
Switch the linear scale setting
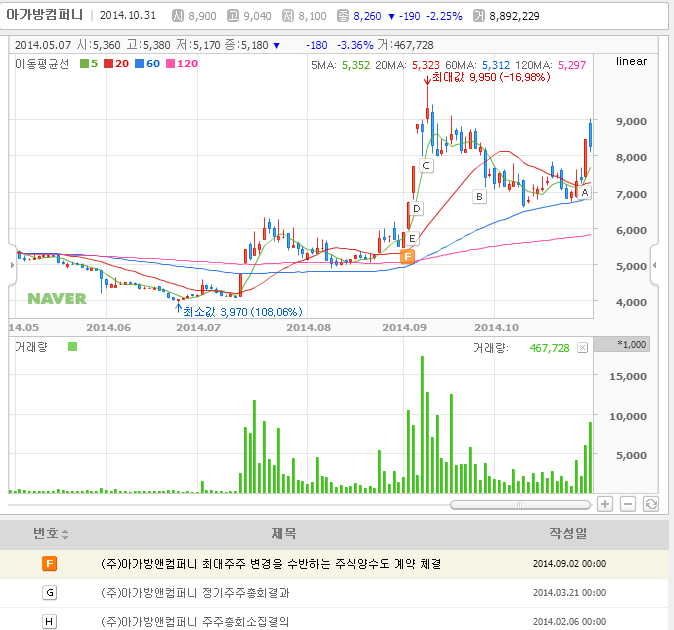[631, 61]
